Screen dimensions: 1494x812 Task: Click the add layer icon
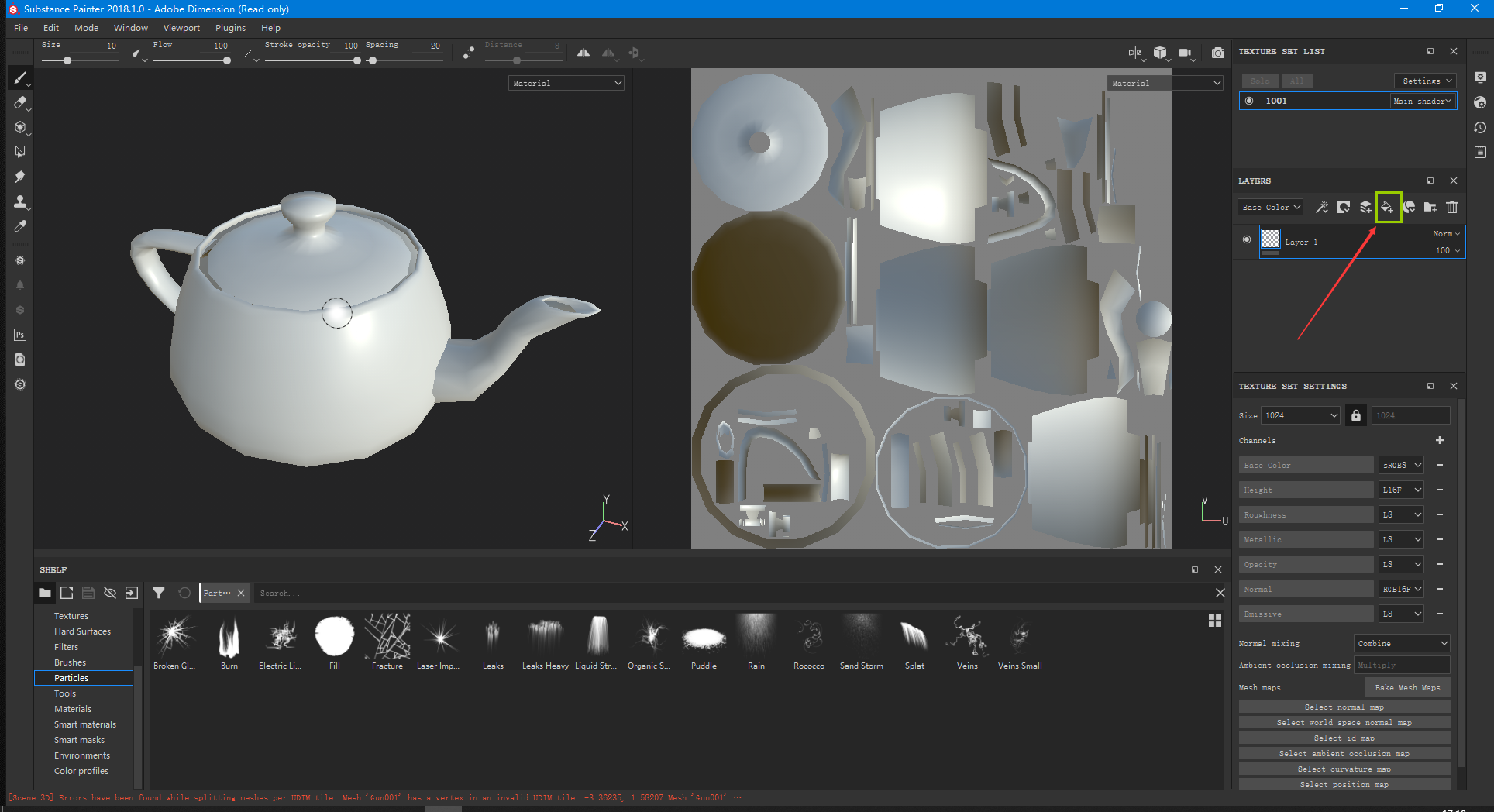tap(1365, 207)
